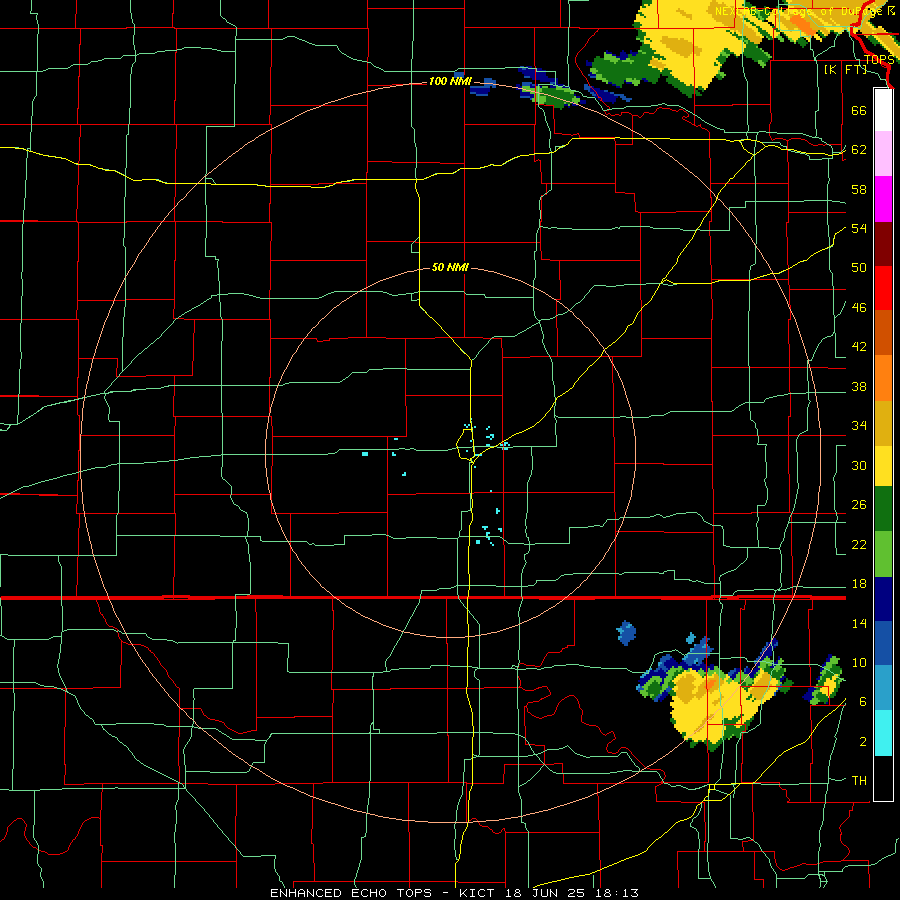Image resolution: width=900 pixels, height=900 pixels.
Task: Select the light green legend swatch
Action: tap(883, 554)
